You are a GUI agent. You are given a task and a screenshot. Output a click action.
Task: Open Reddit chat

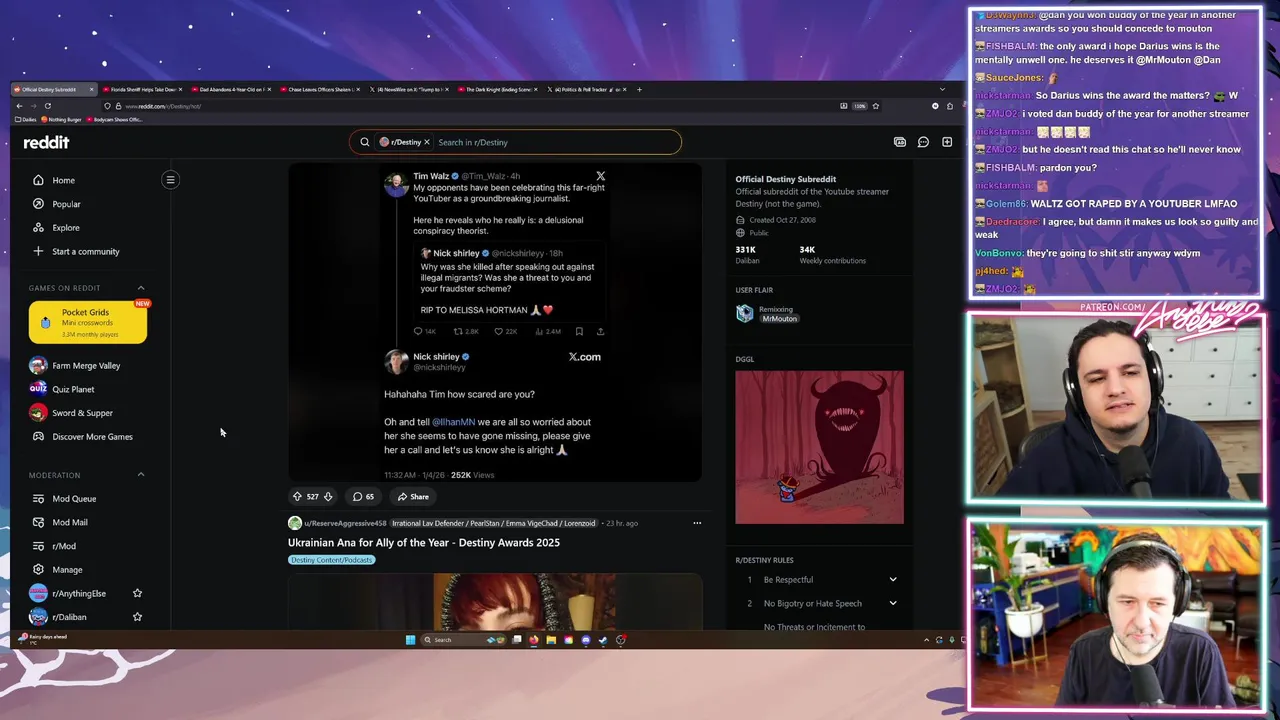click(923, 142)
